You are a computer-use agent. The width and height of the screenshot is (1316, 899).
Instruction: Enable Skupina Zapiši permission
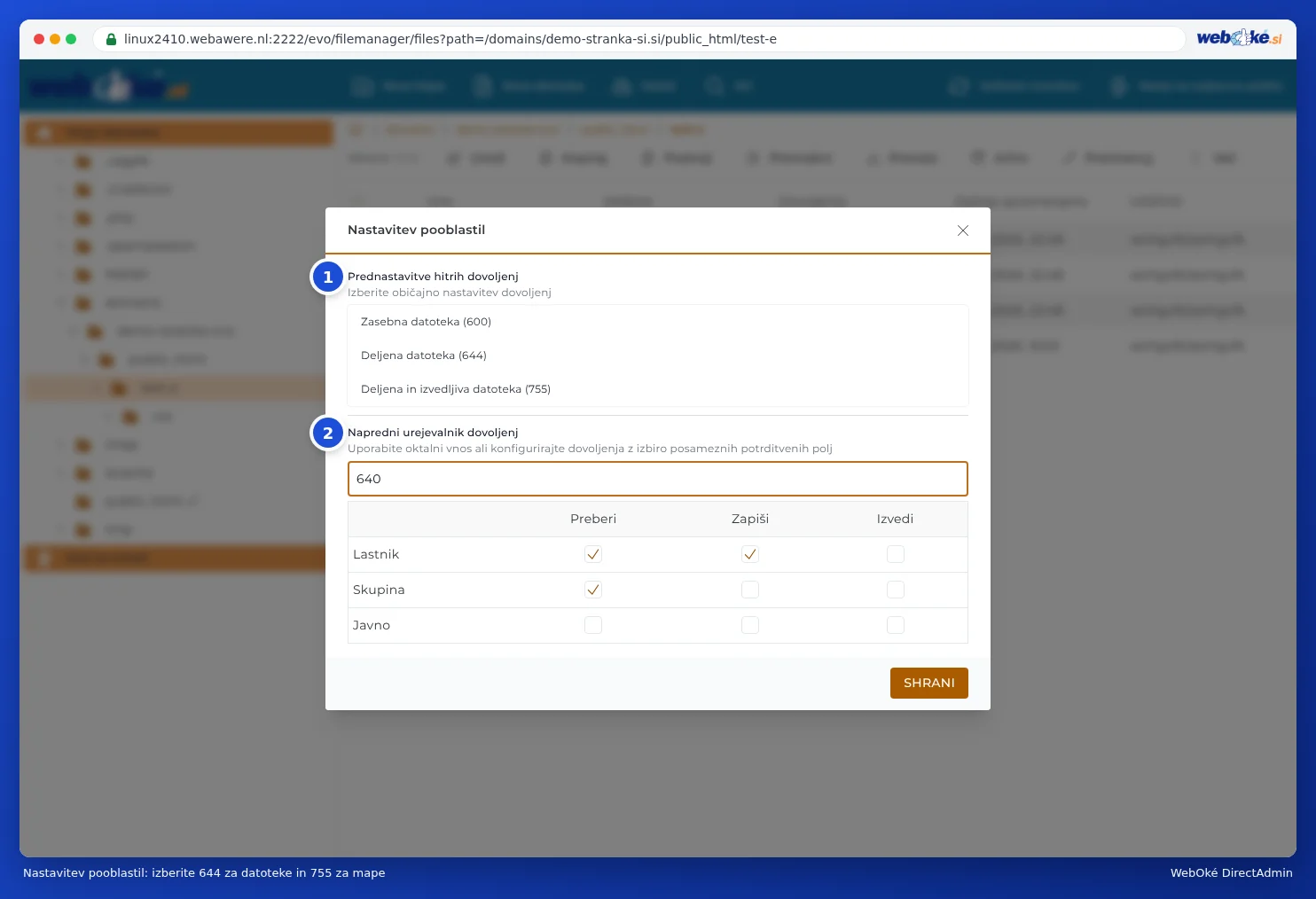pos(750,590)
